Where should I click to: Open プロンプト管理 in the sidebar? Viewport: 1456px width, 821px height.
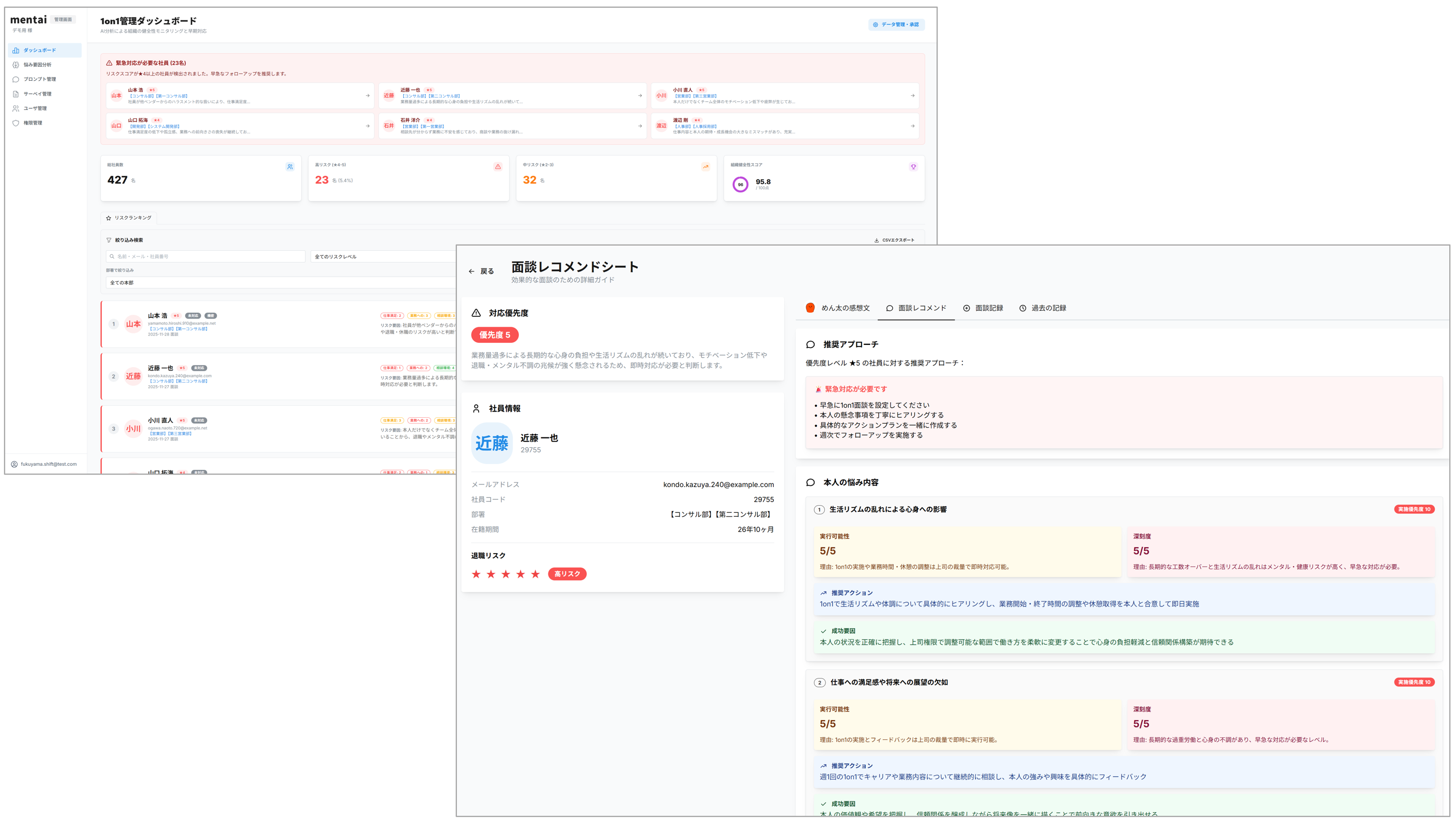40,79
